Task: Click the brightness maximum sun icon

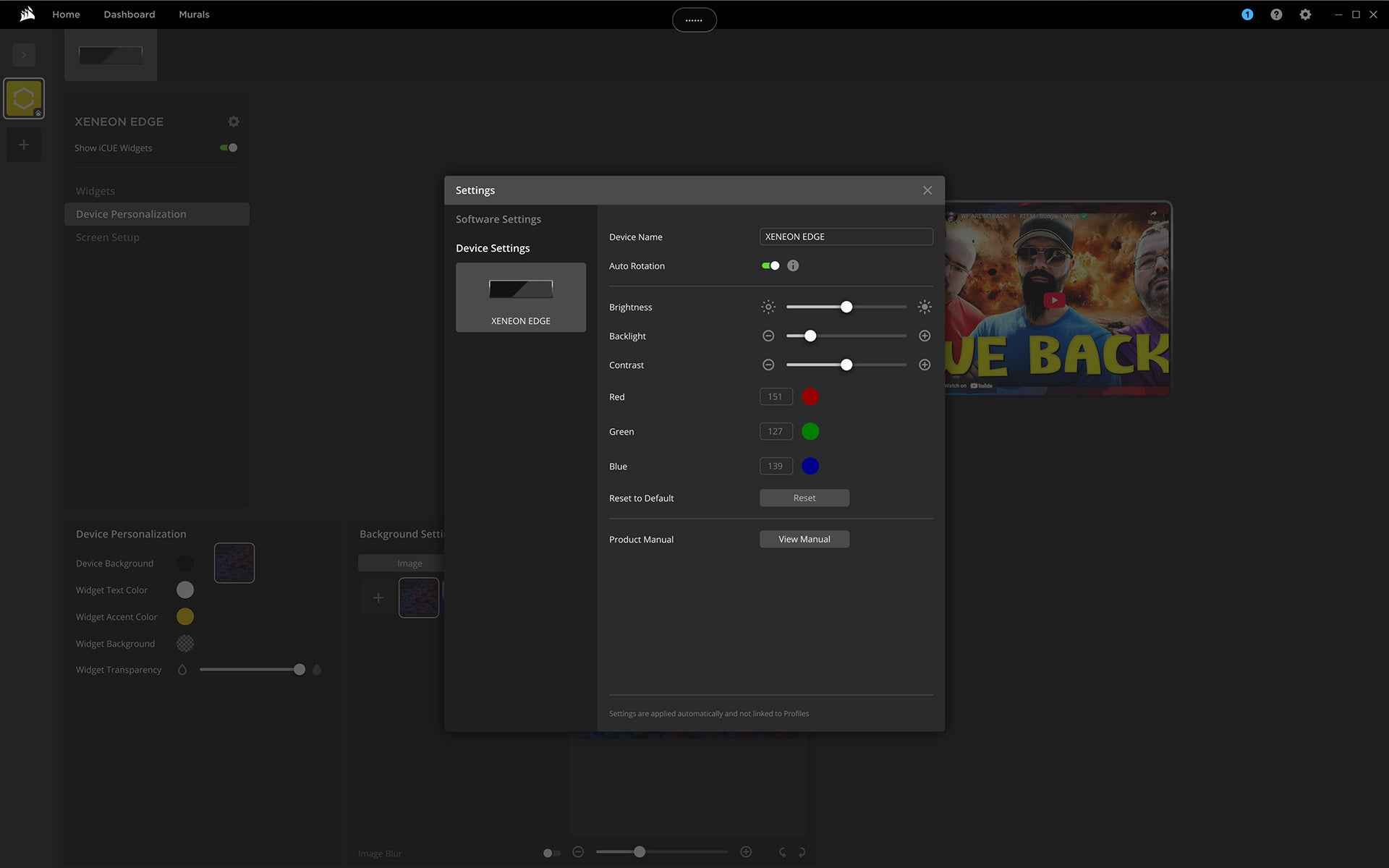Action: click(925, 307)
